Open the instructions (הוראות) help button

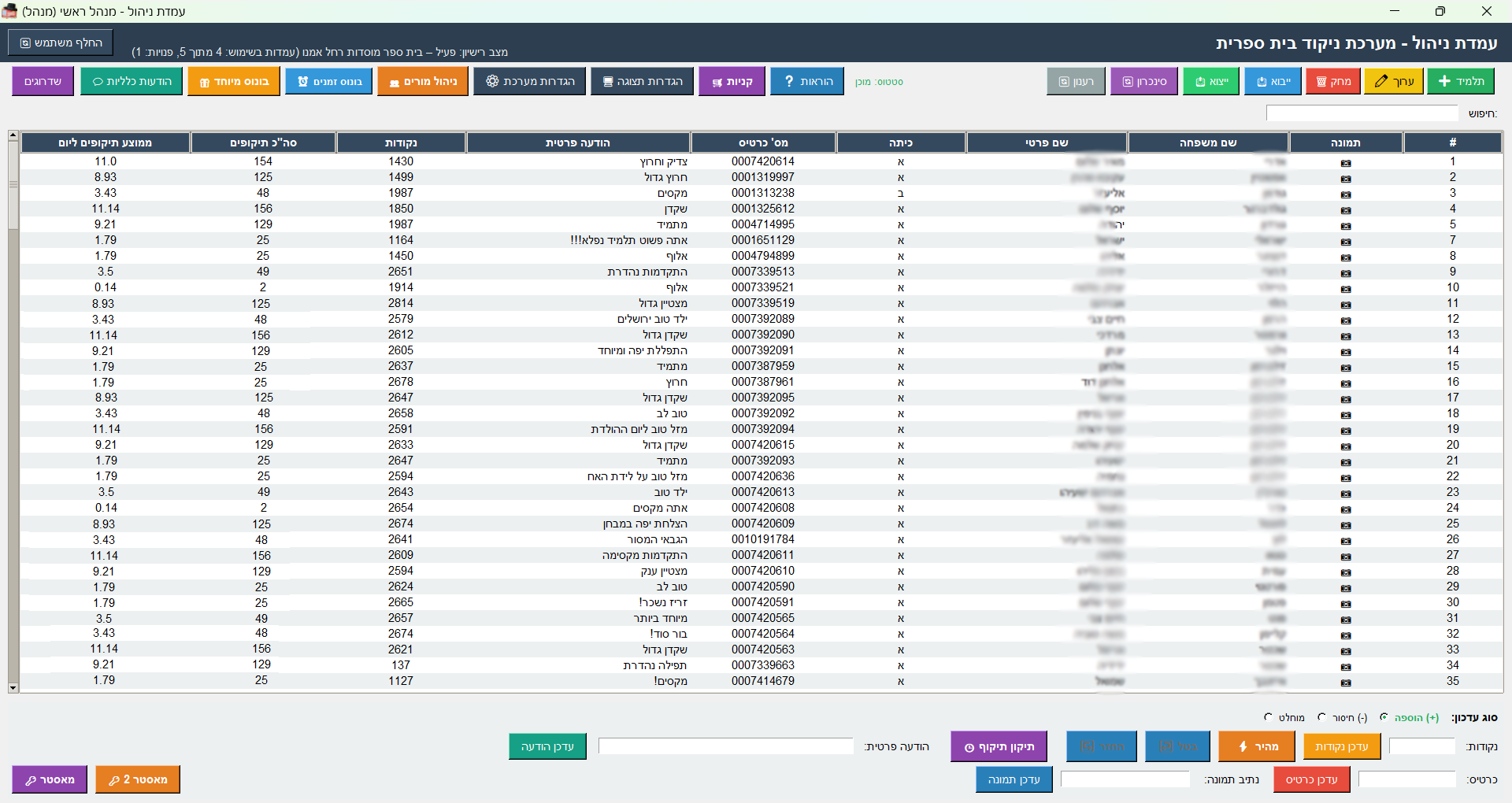coord(807,81)
